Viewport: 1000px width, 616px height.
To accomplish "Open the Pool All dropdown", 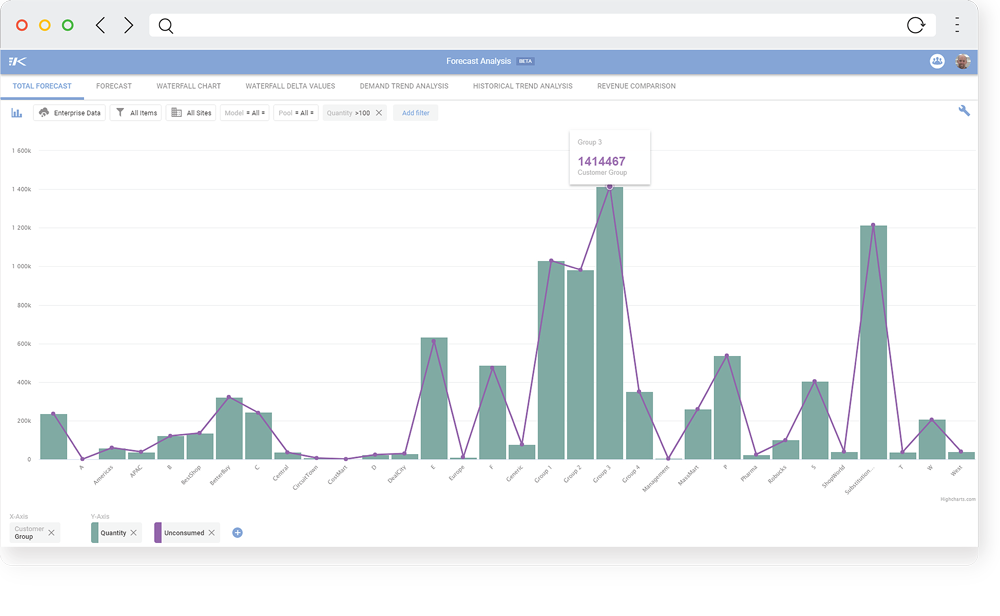I will tap(295, 112).
